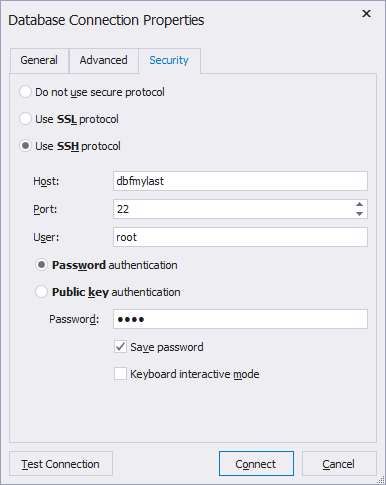Click the Password: label
Image resolution: width=386 pixels, height=485 pixels.
coord(74,319)
